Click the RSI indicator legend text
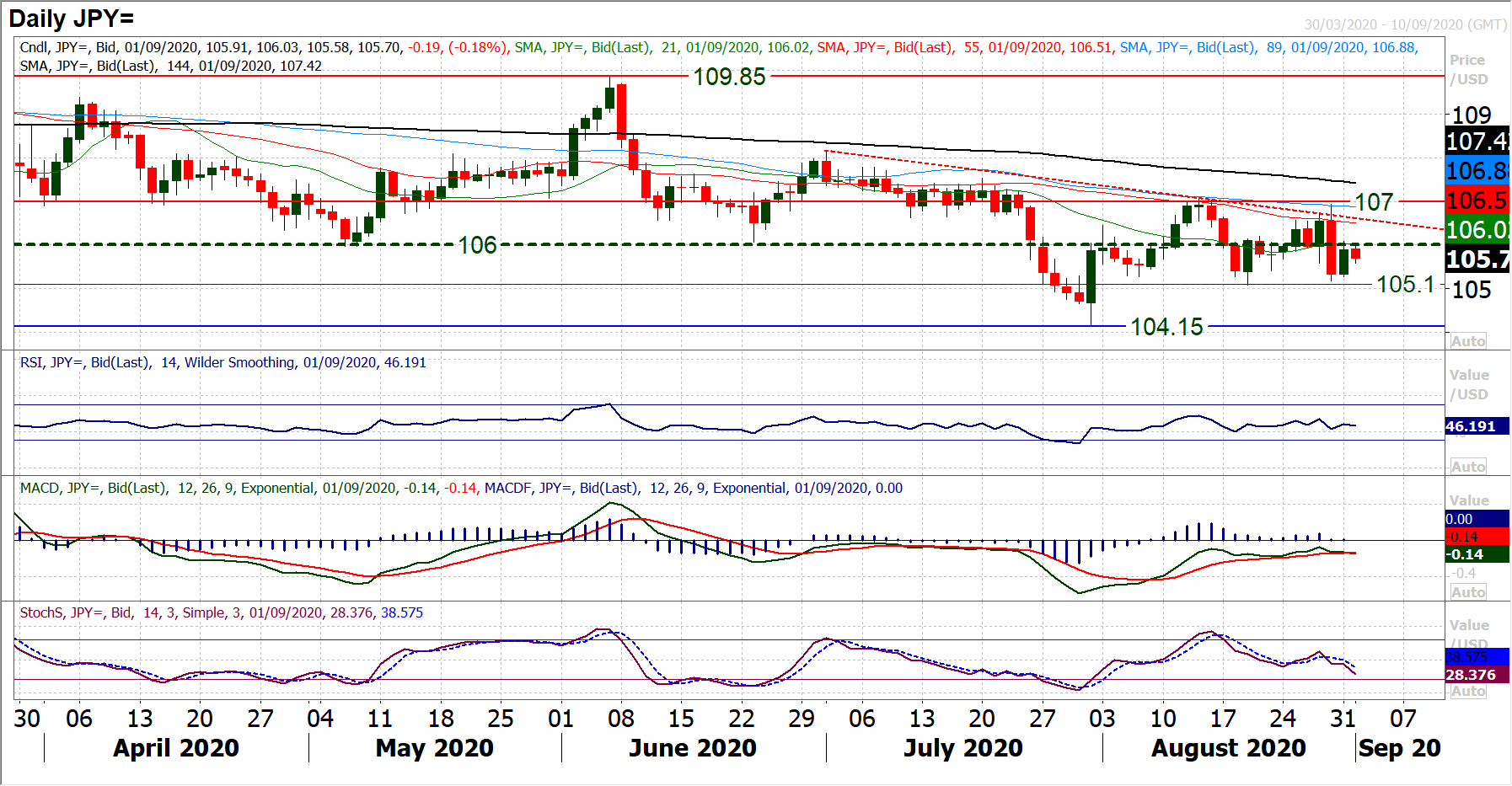 pos(223,362)
